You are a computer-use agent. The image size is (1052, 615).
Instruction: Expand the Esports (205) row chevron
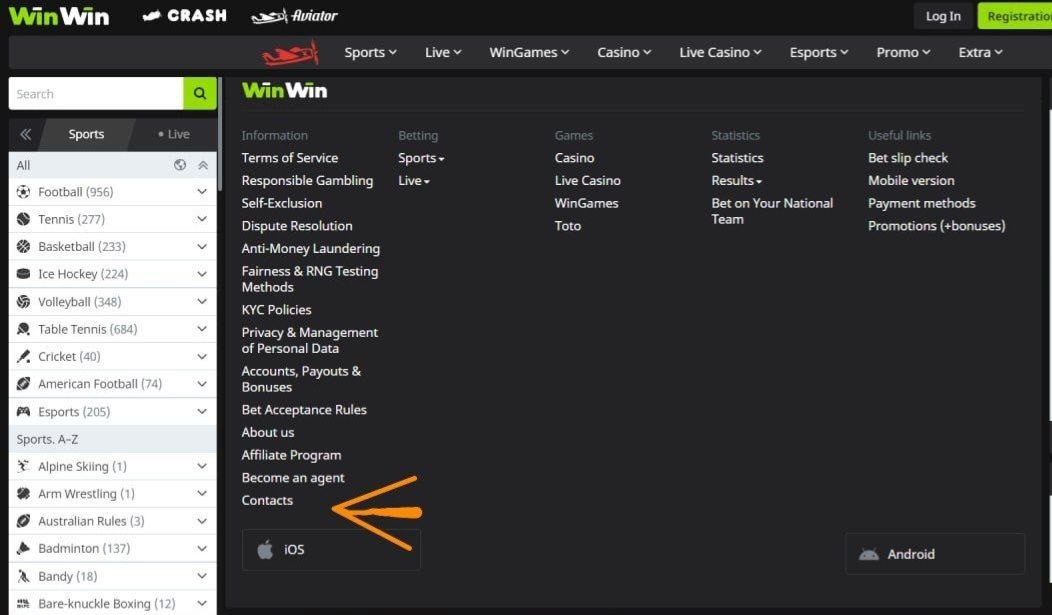coord(201,411)
